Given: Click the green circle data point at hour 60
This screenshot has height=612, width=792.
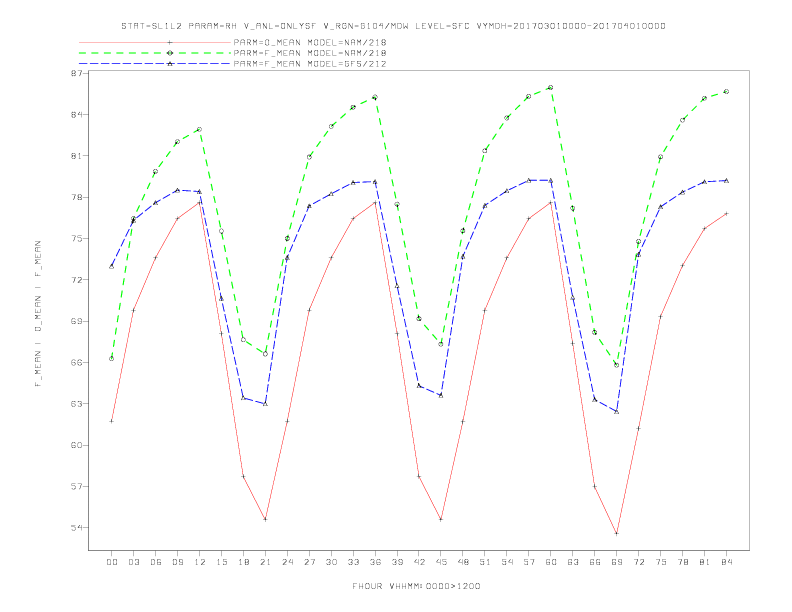Looking at the screenshot, I should click(551, 88).
